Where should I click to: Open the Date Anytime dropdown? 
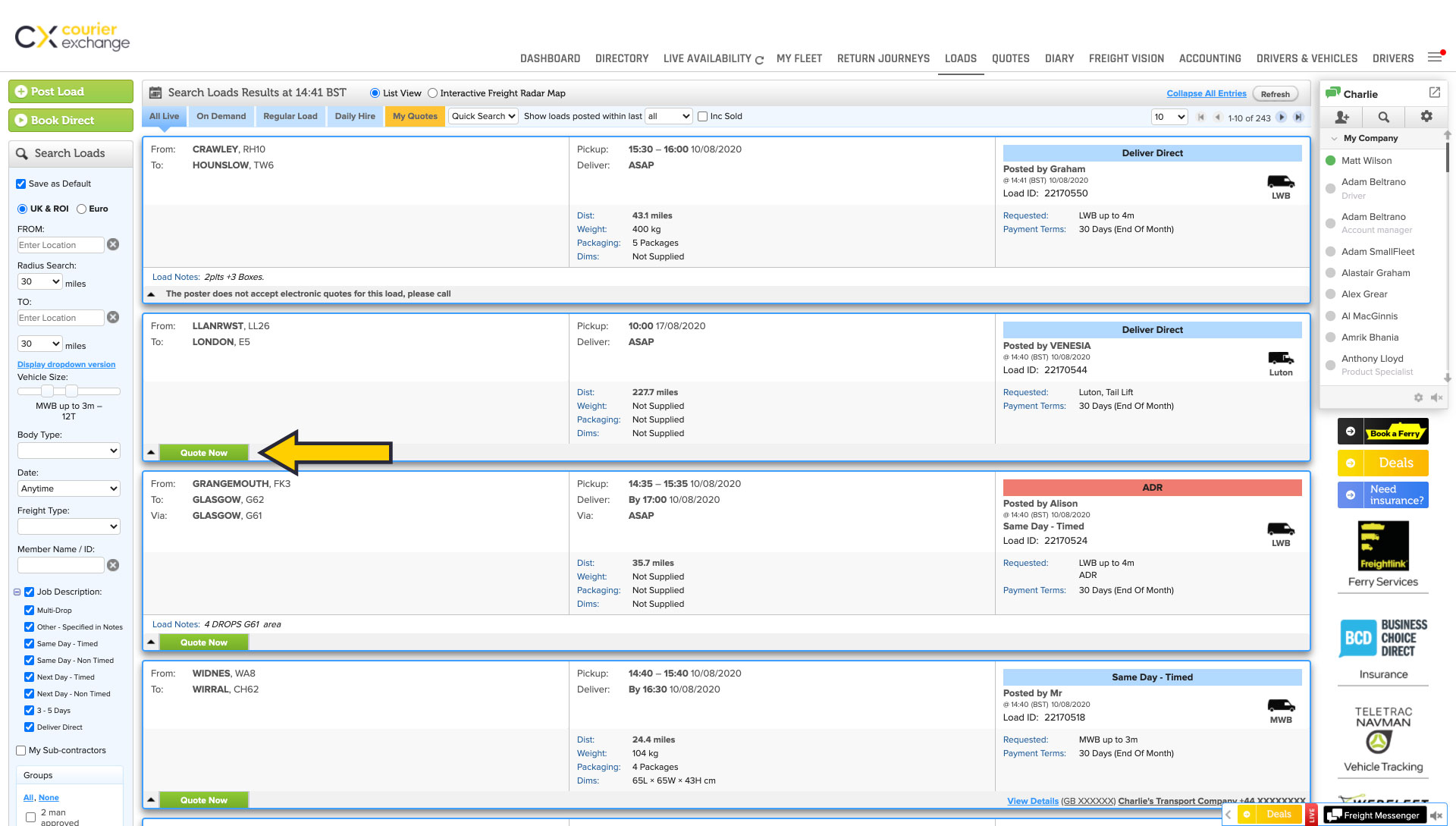coord(68,488)
